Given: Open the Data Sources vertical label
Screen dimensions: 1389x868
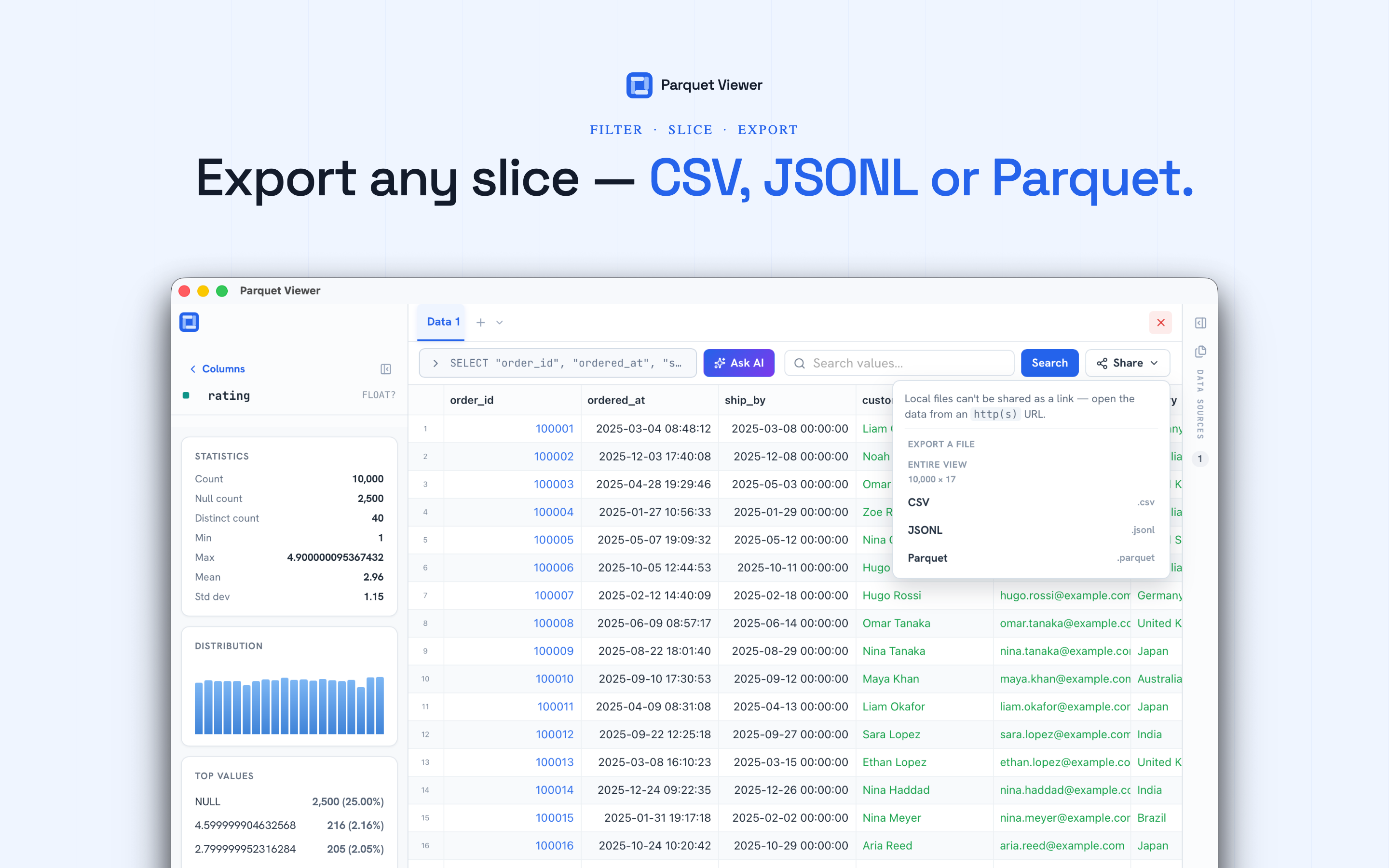Looking at the screenshot, I should click(1199, 404).
